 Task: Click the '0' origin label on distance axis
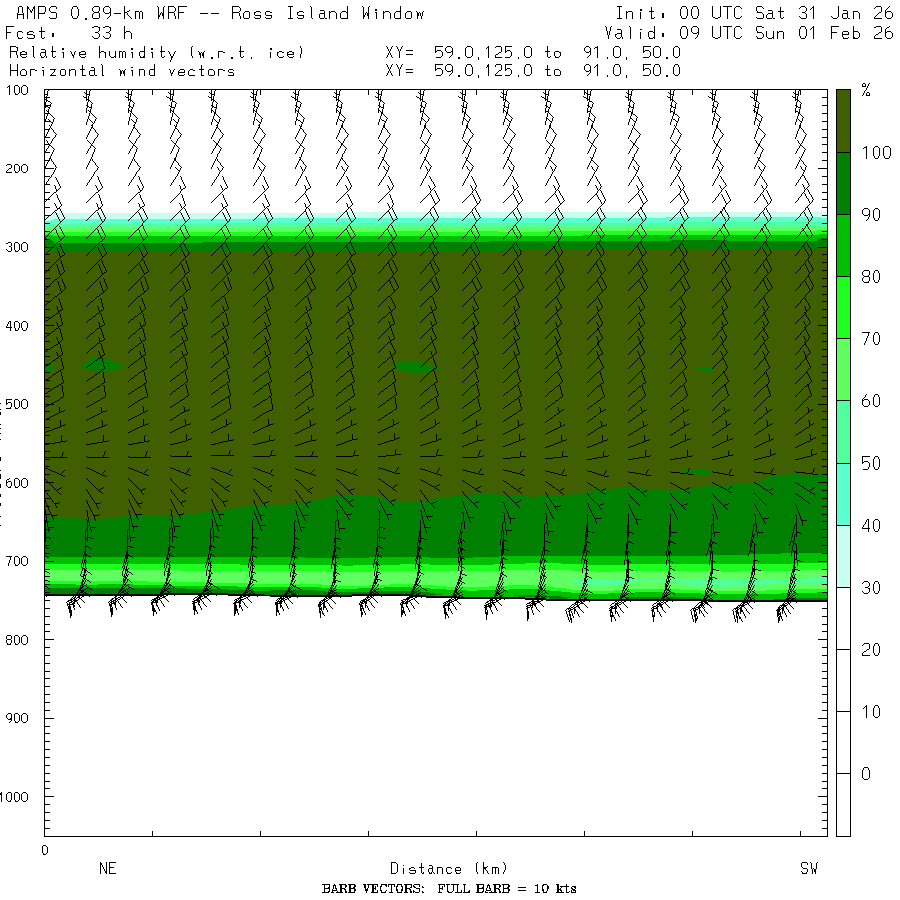[45, 850]
